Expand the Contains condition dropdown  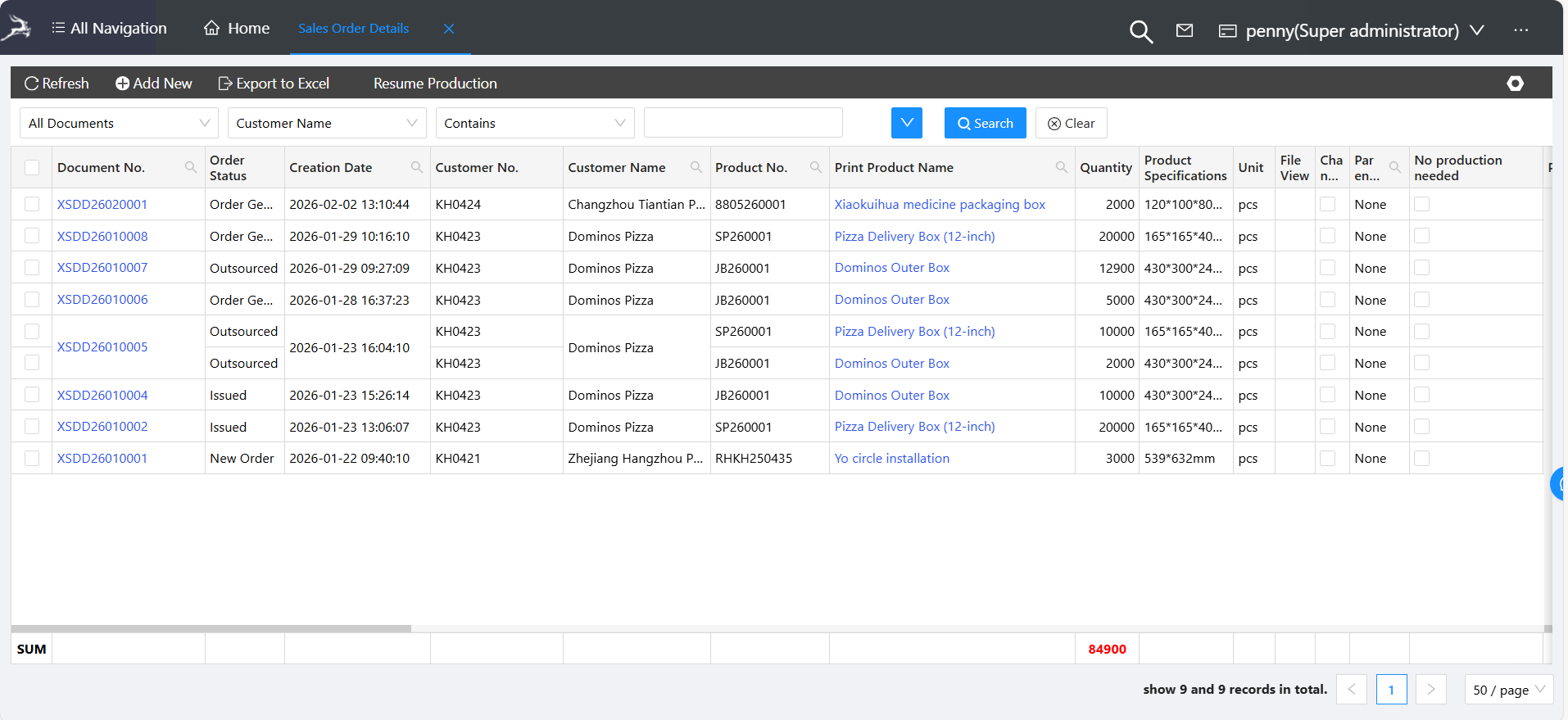534,123
